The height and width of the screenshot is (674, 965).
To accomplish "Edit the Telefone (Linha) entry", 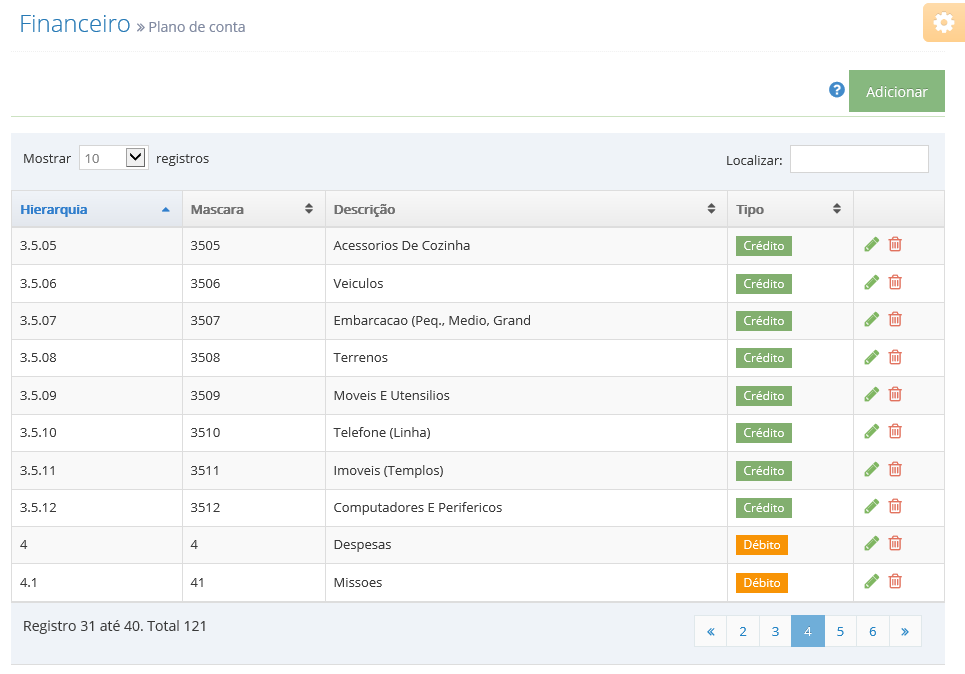I will [871, 432].
